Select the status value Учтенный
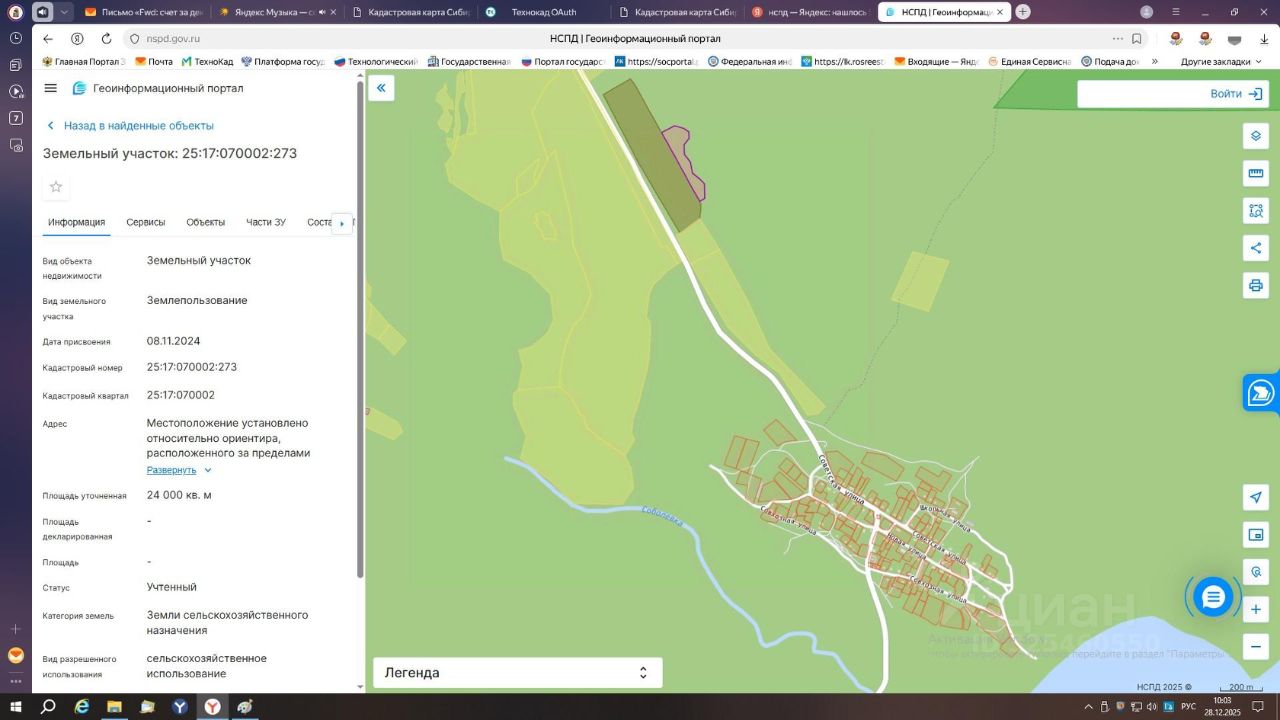Screen dimensions: 1280x720 click(x=172, y=587)
